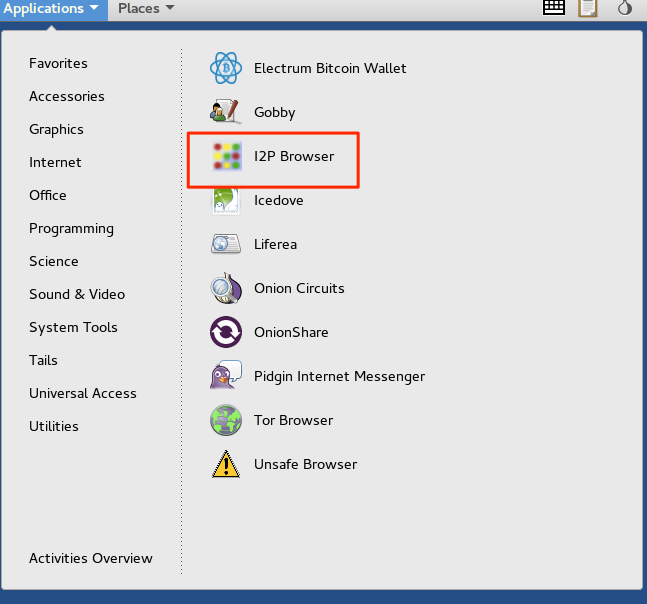
Task: Click the Onion Circuits magnifier icon
Action: pos(226,288)
